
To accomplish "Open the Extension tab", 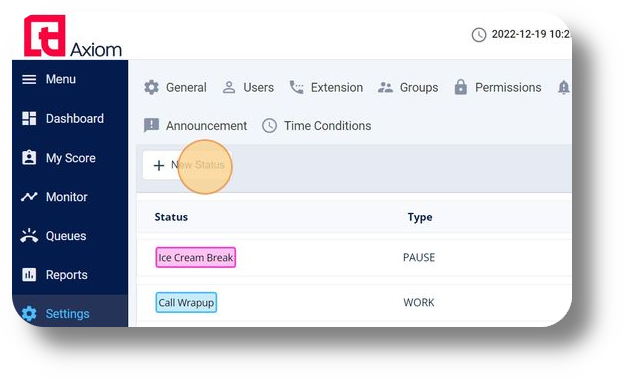I will [x=326, y=87].
